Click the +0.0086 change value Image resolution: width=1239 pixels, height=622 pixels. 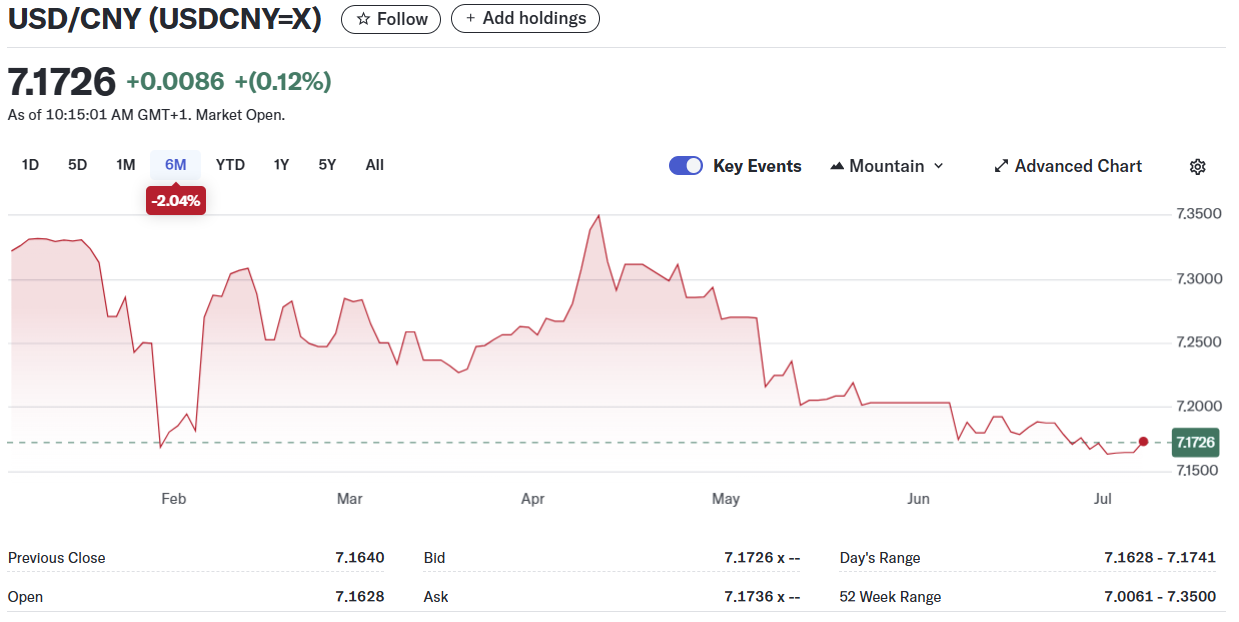(x=175, y=82)
